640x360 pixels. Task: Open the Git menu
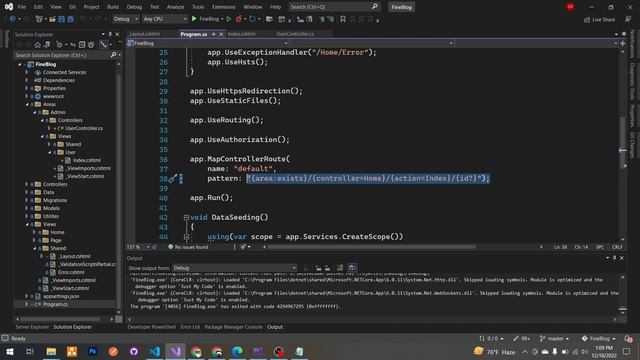(72, 7)
